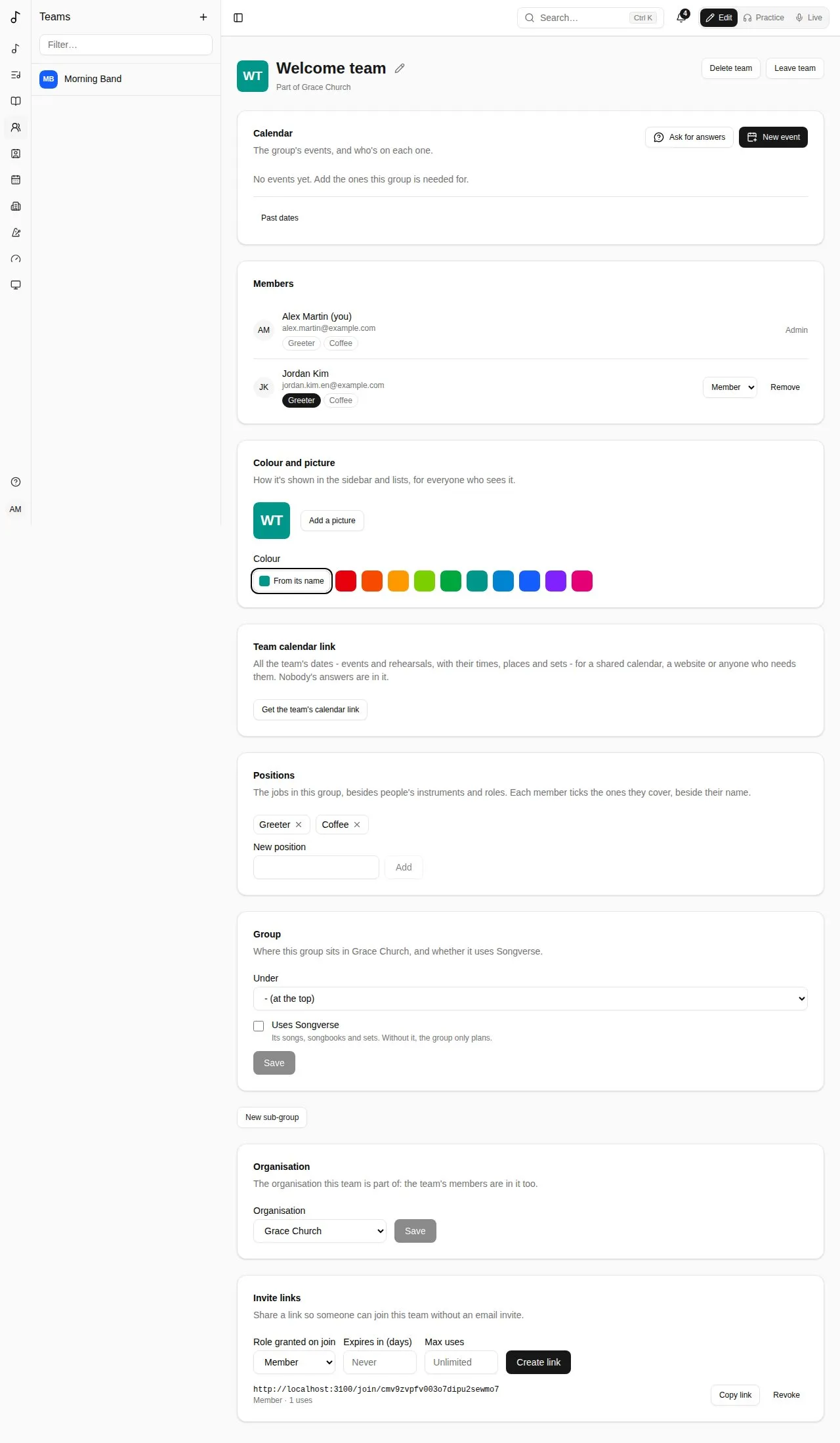This screenshot has width=840, height=1443.
Task: Open the contact card sidebar icon
Action: point(16,154)
